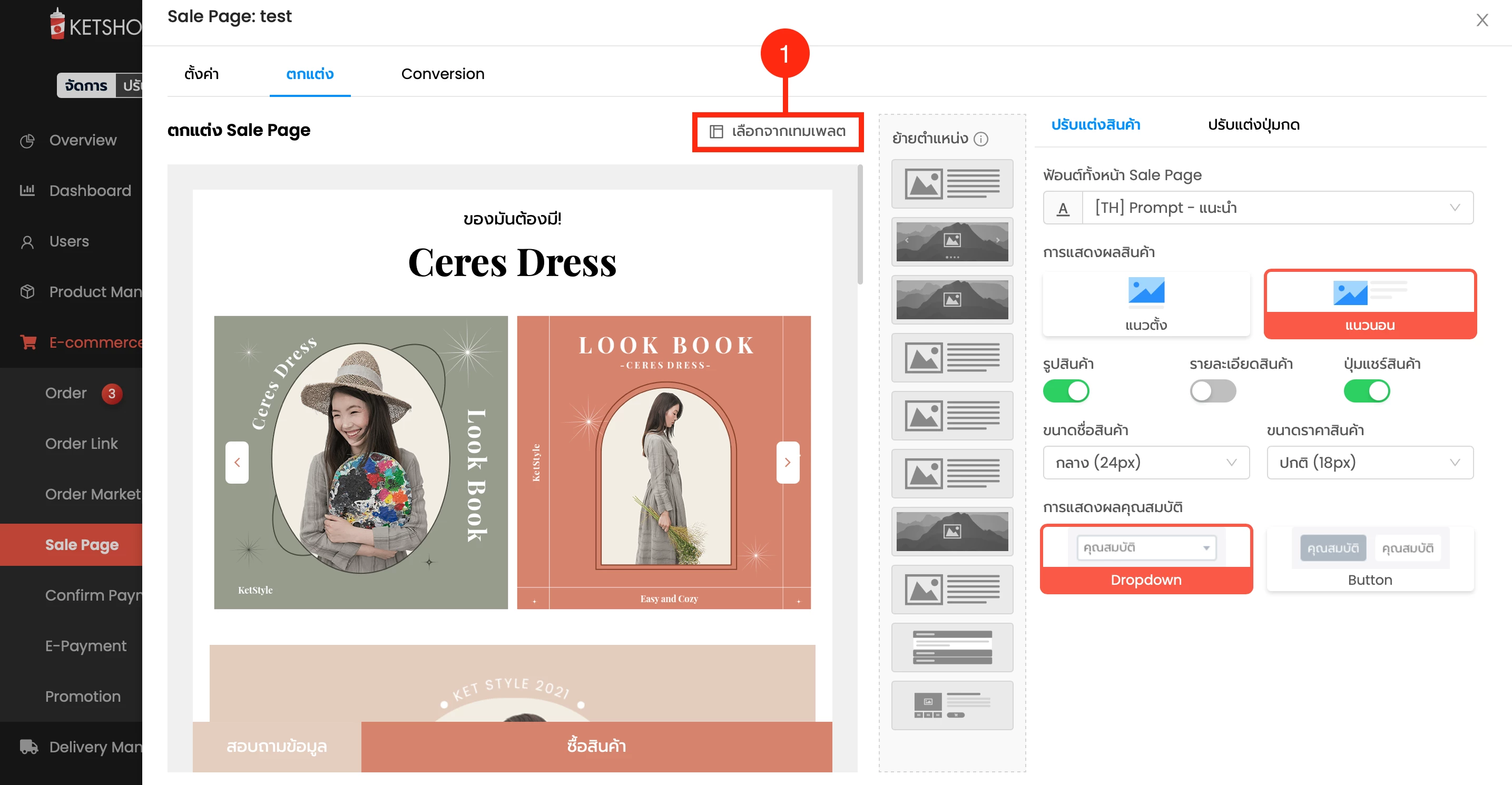Choose Dropdown attribute display style
Viewport: 1512px width, 785px height.
pyautogui.click(x=1146, y=560)
